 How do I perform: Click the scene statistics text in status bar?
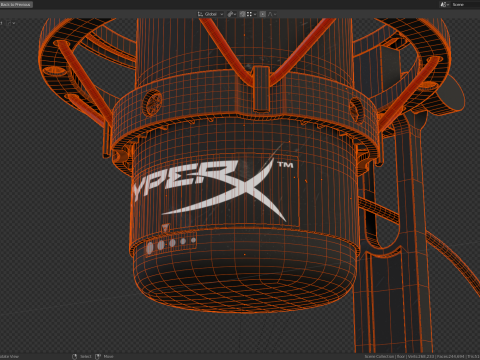(x=422, y=356)
